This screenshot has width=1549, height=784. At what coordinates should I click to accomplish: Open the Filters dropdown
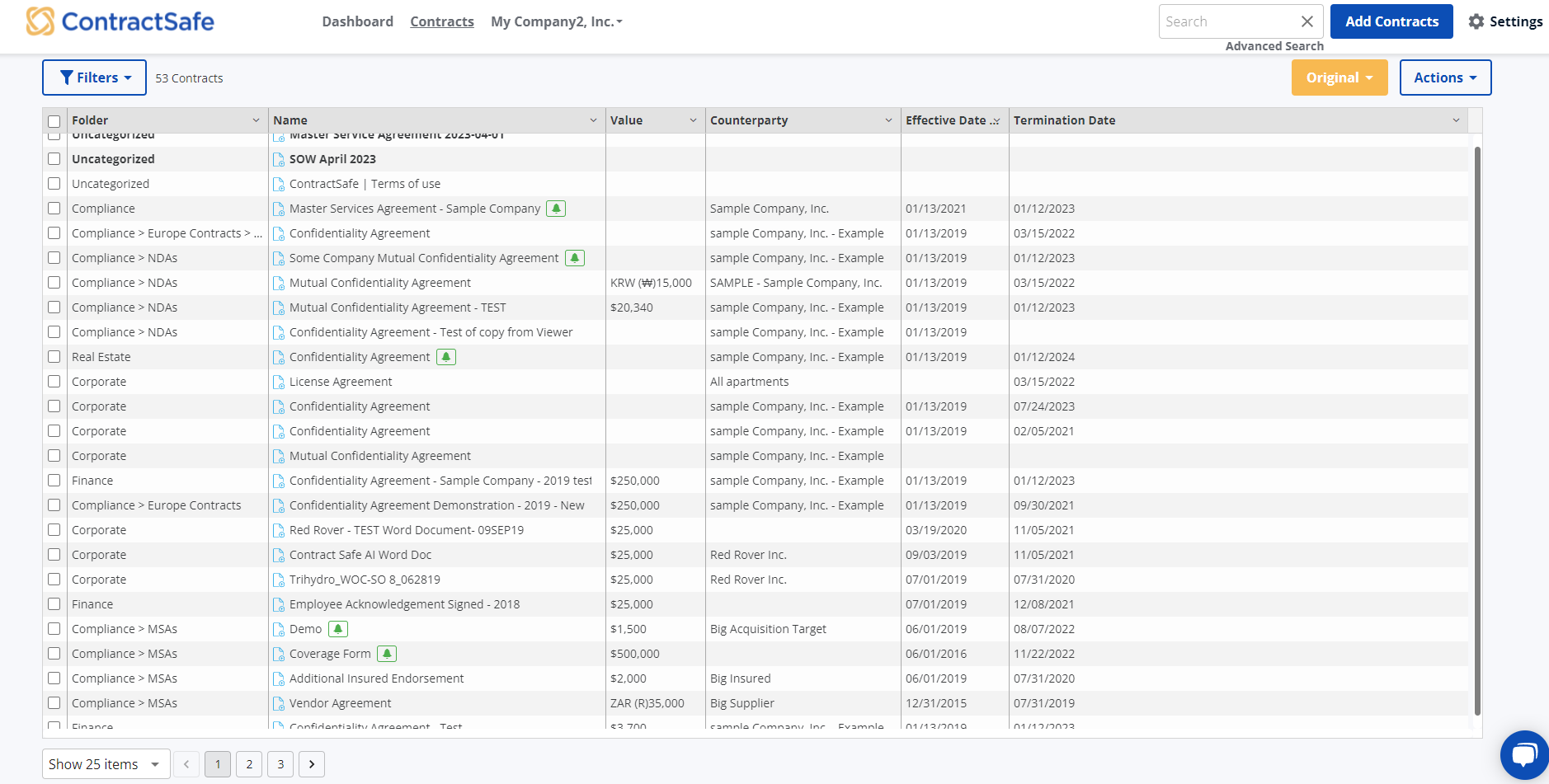point(94,77)
